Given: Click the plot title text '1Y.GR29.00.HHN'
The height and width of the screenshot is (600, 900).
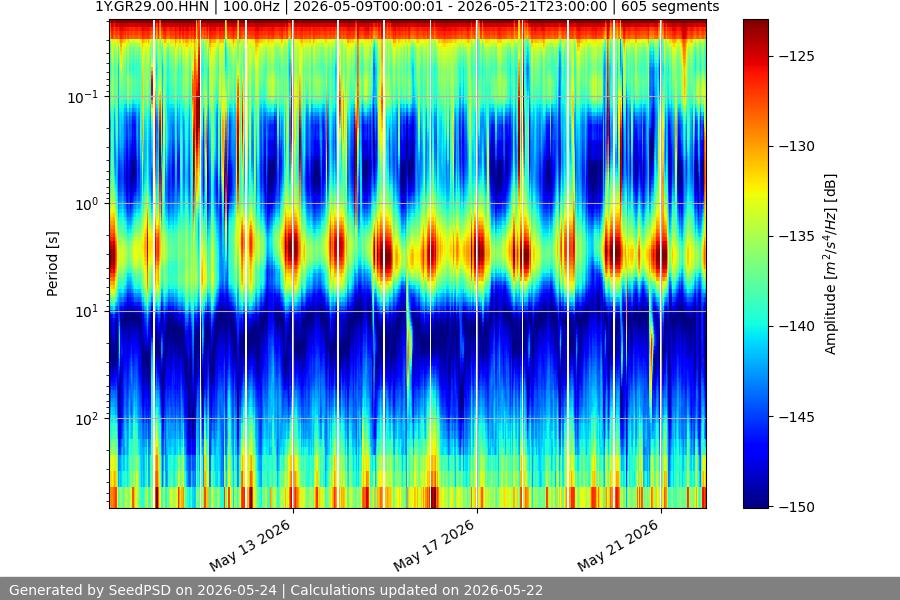Looking at the screenshot, I should click(x=152, y=7).
